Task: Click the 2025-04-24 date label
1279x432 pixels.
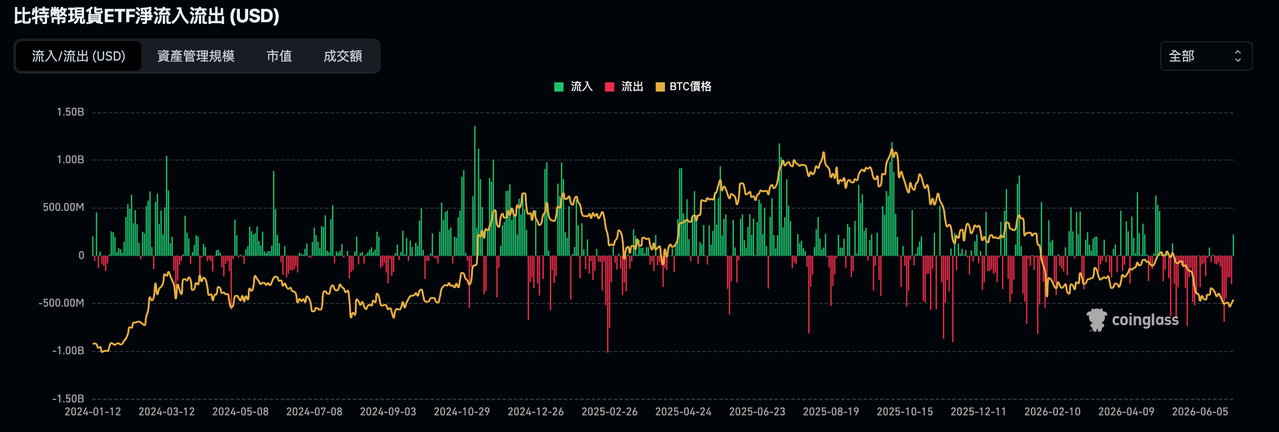Action: point(684,411)
